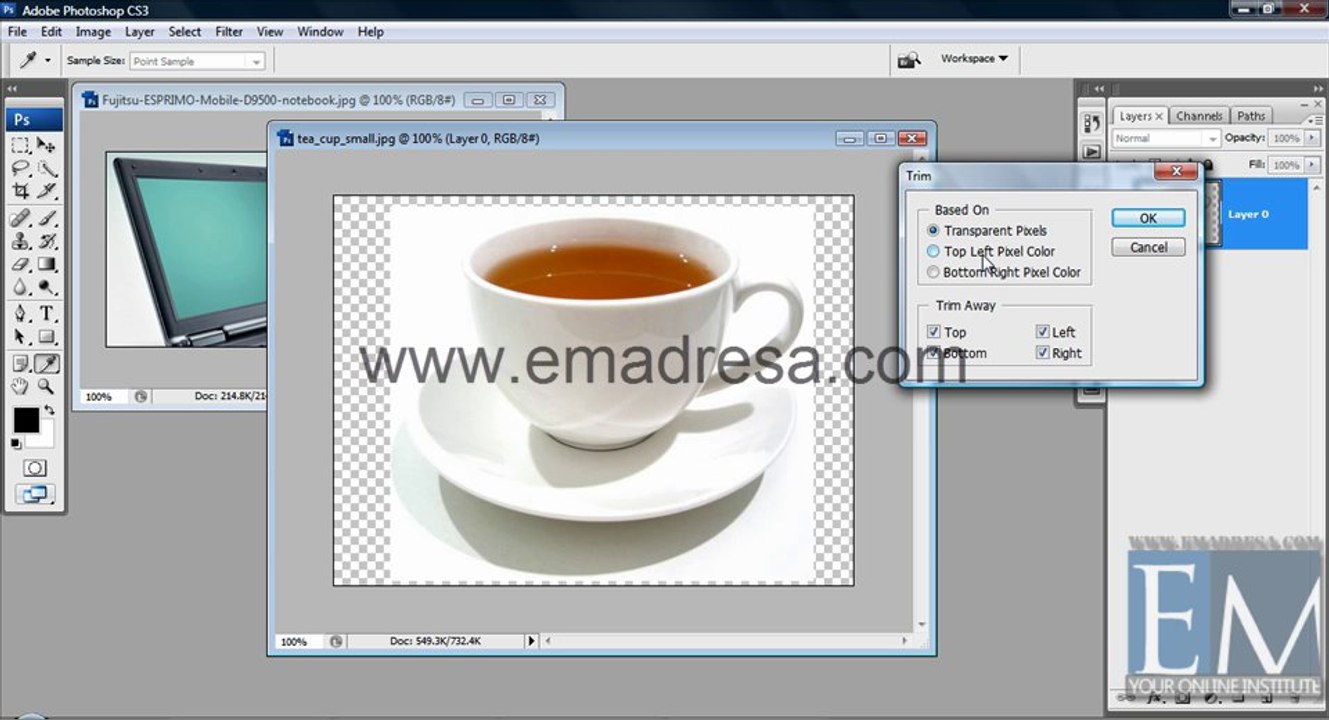The image size is (1329, 720).
Task: Select the Healing Brush tool
Action: 20,218
